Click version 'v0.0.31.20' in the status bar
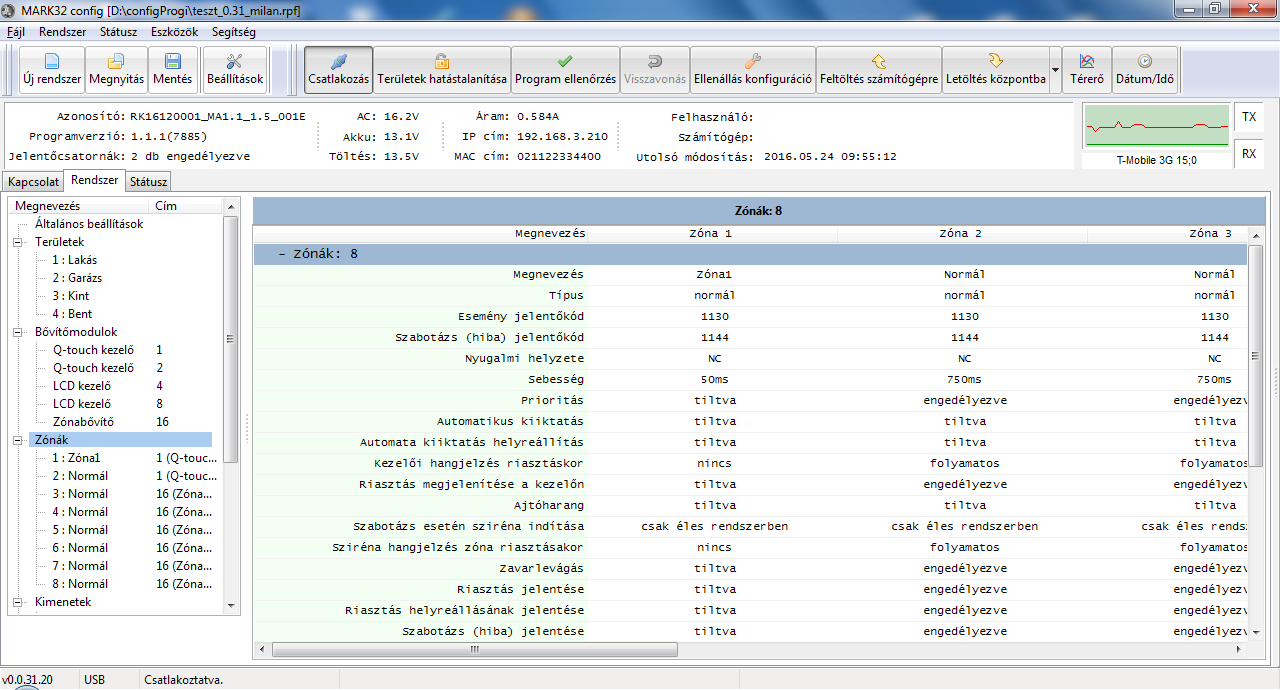Screen dimensions: 1280x690 [x=27, y=680]
